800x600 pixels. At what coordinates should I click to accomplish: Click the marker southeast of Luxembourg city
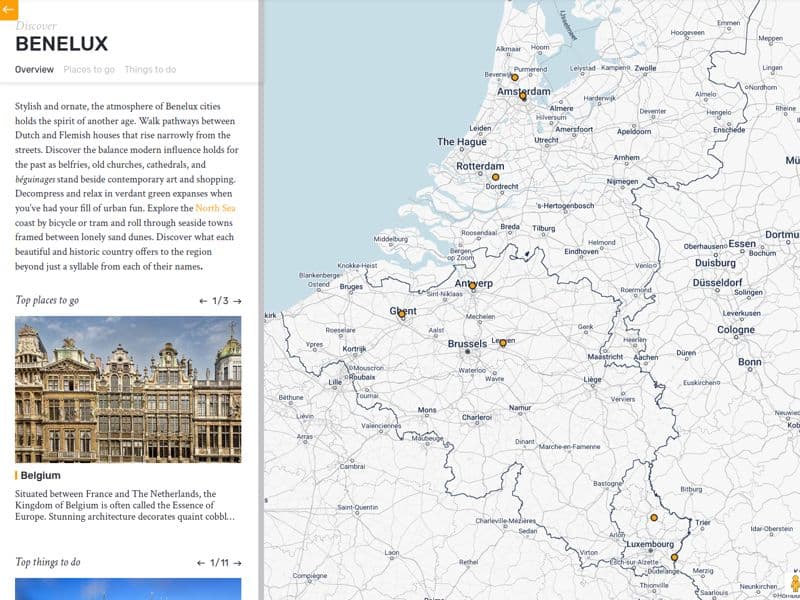pyautogui.click(x=674, y=558)
